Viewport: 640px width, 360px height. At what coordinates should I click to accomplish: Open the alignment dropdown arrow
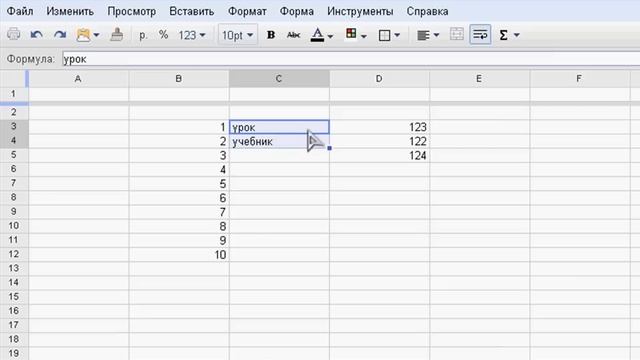tap(436, 36)
